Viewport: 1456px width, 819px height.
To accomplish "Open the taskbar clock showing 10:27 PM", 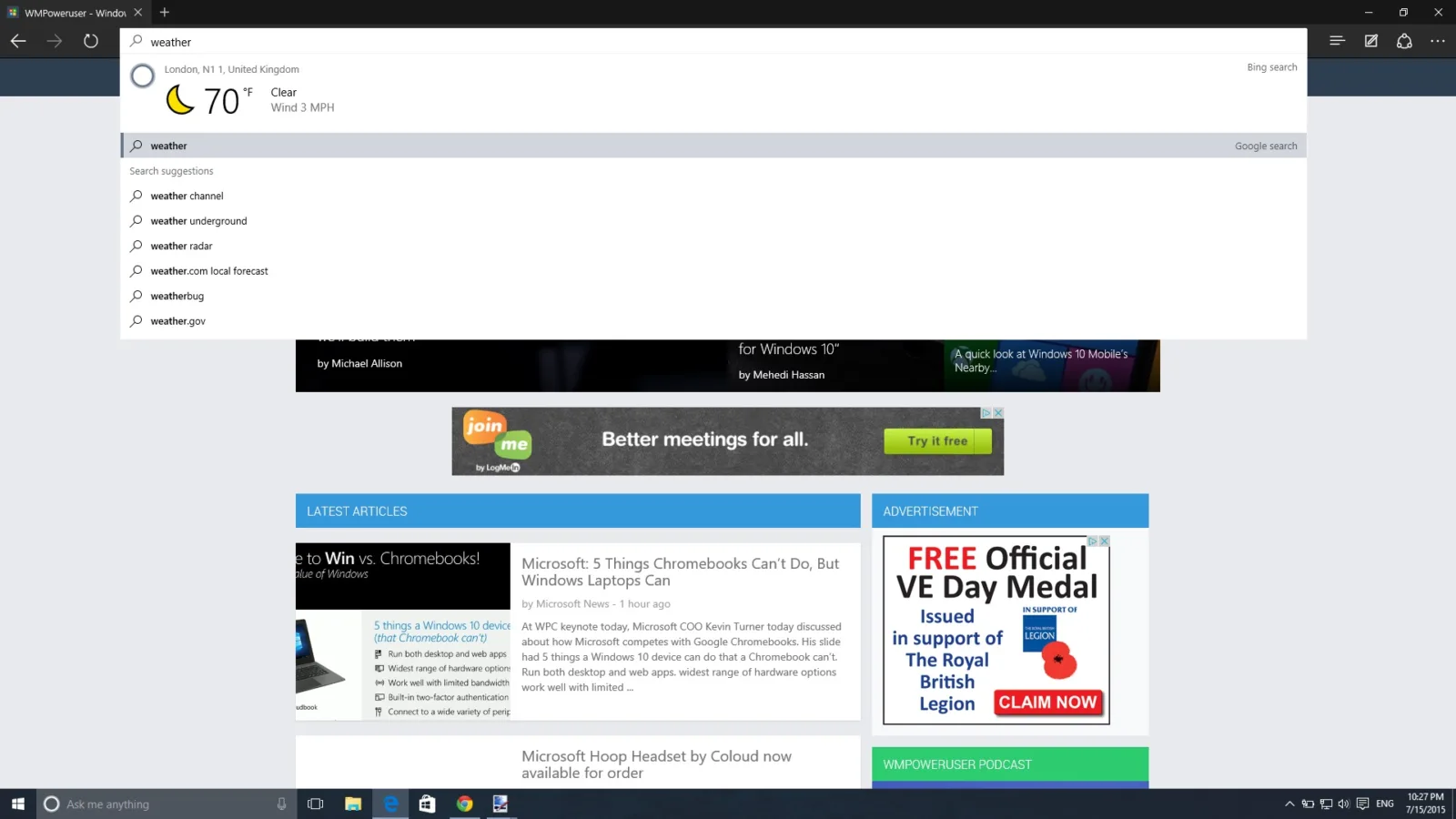I will tap(1425, 804).
